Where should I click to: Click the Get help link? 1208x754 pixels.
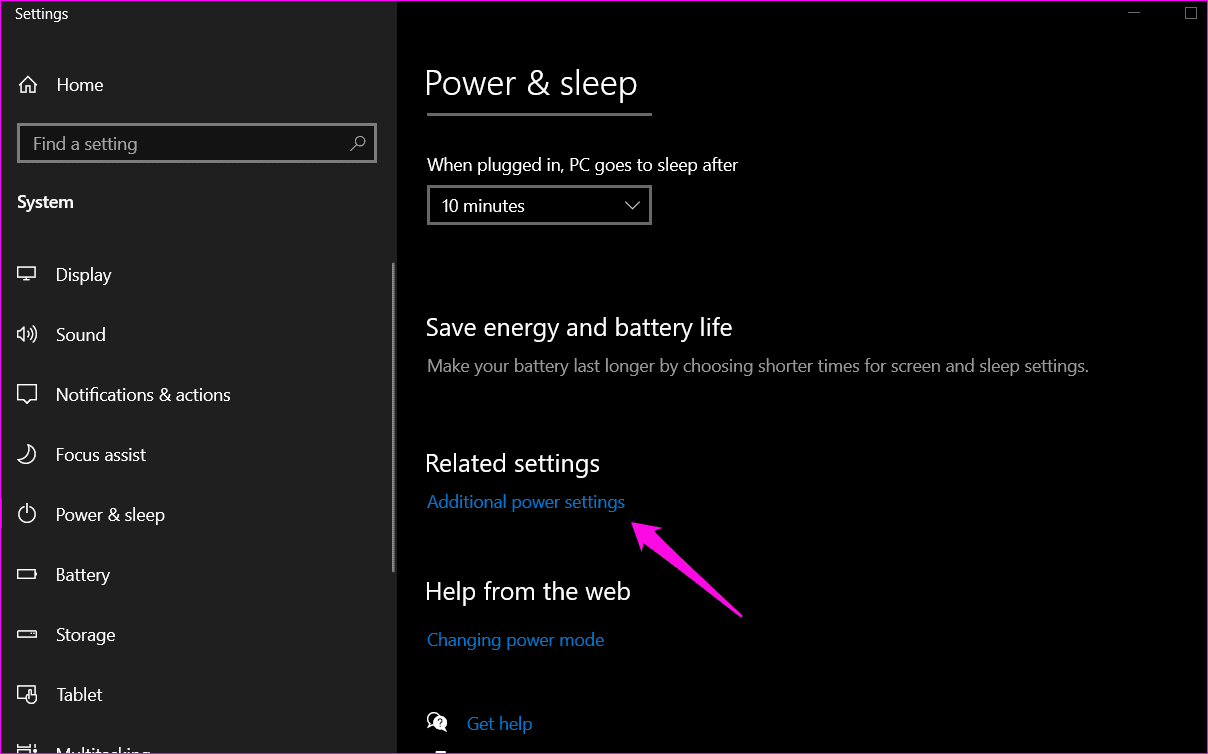pos(499,723)
